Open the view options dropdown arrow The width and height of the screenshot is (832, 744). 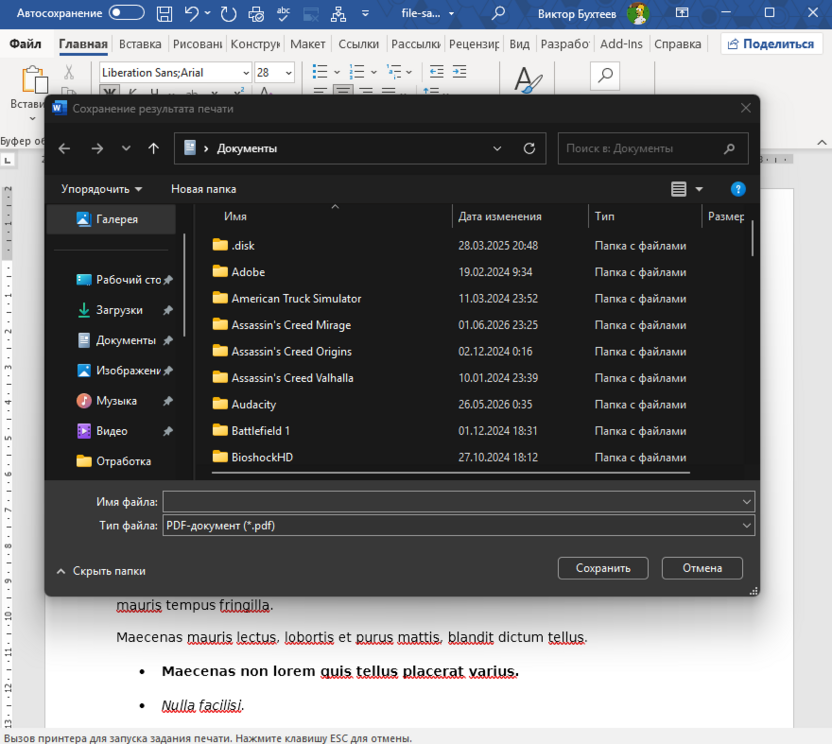[699, 189]
